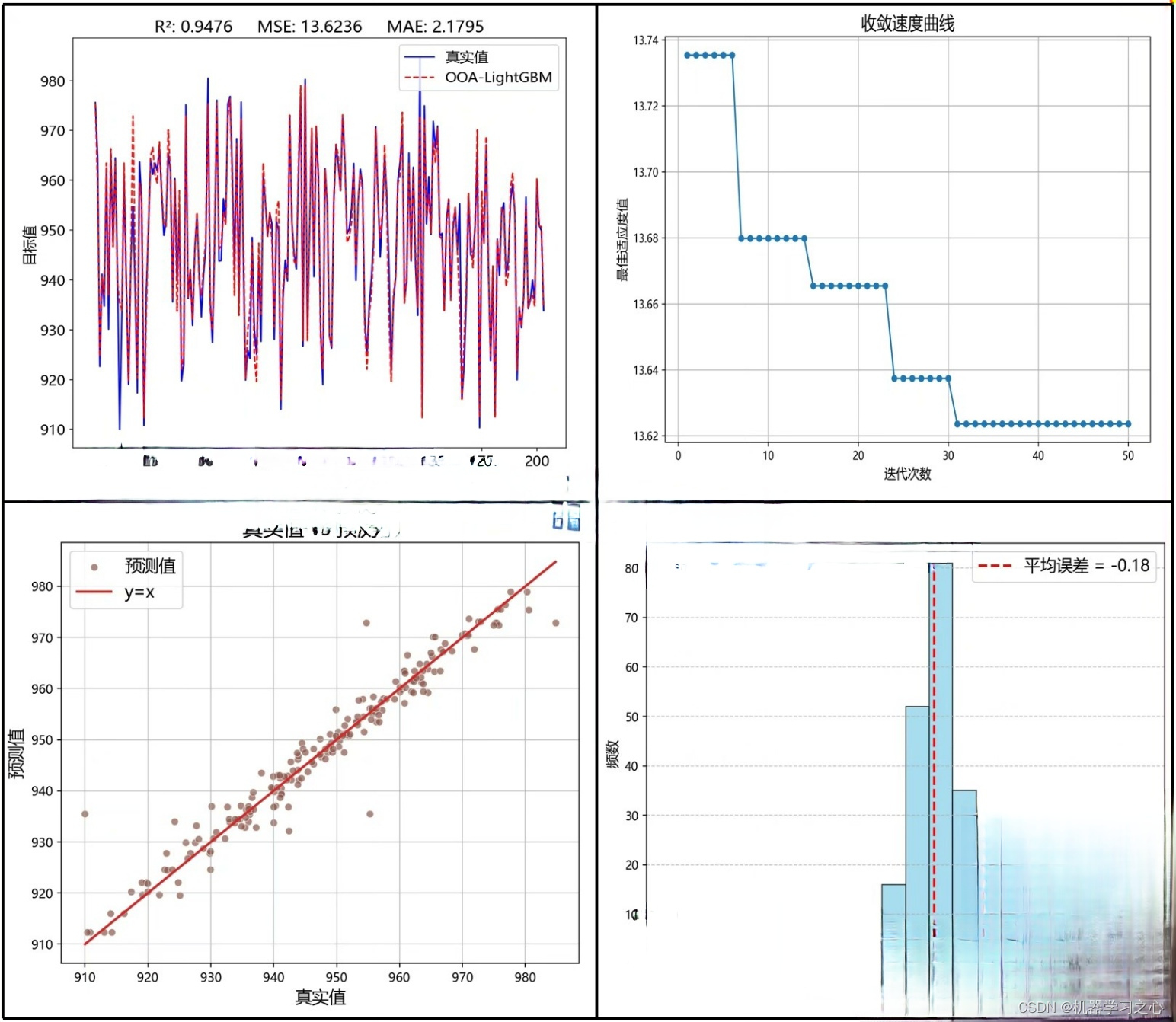This screenshot has height=1022, width=1176.
Task: Click the 频数 y-axis label of histogram
Action: coord(613,754)
